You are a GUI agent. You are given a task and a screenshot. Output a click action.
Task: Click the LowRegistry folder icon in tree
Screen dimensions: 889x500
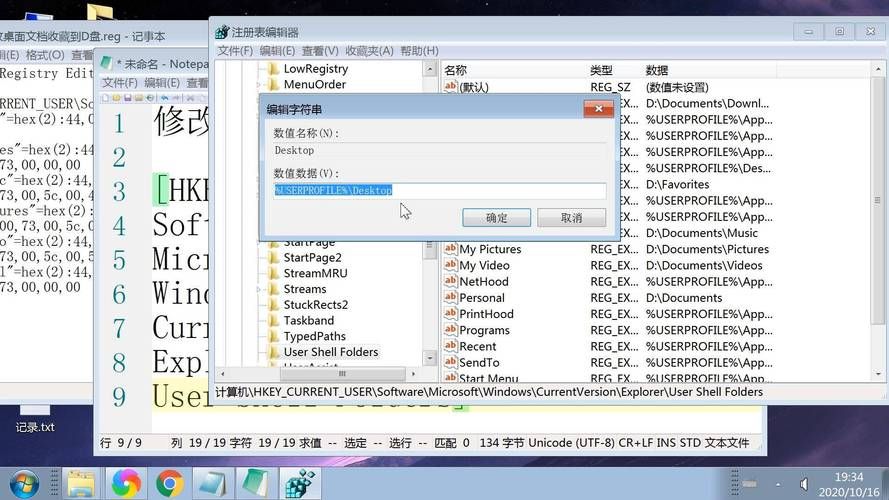[273, 69]
